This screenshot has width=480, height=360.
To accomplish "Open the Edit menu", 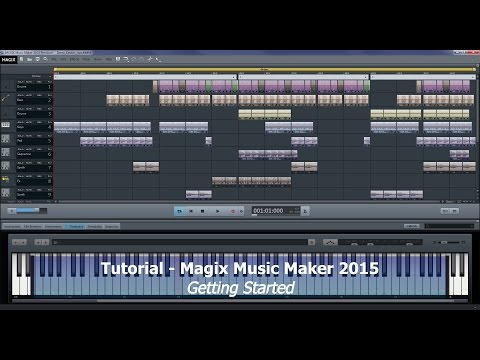I will 63,59.
